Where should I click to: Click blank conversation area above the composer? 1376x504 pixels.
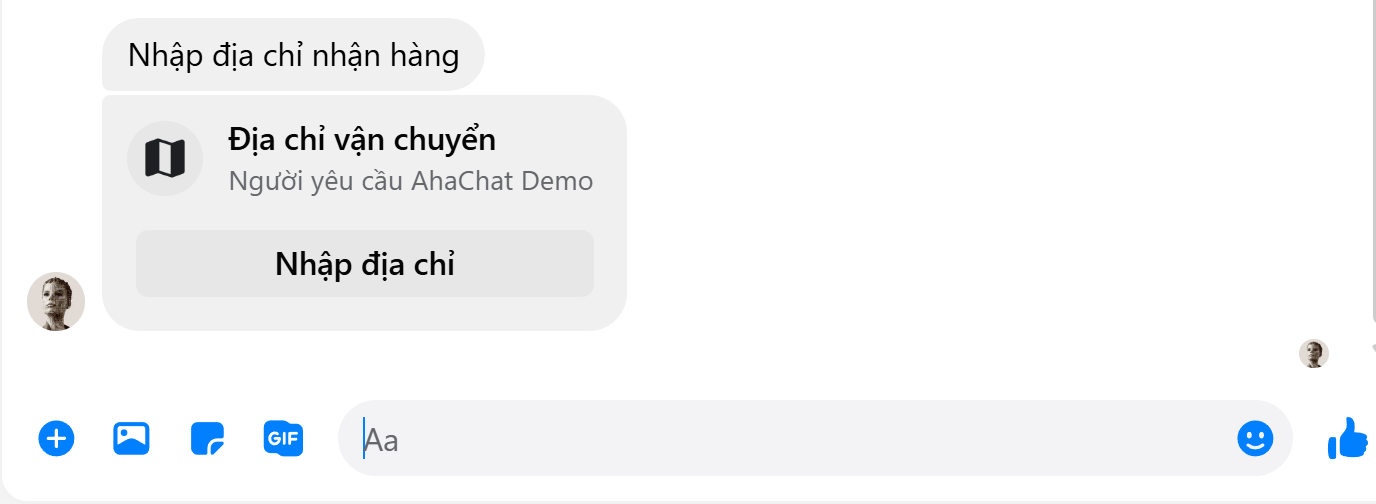pos(900,200)
